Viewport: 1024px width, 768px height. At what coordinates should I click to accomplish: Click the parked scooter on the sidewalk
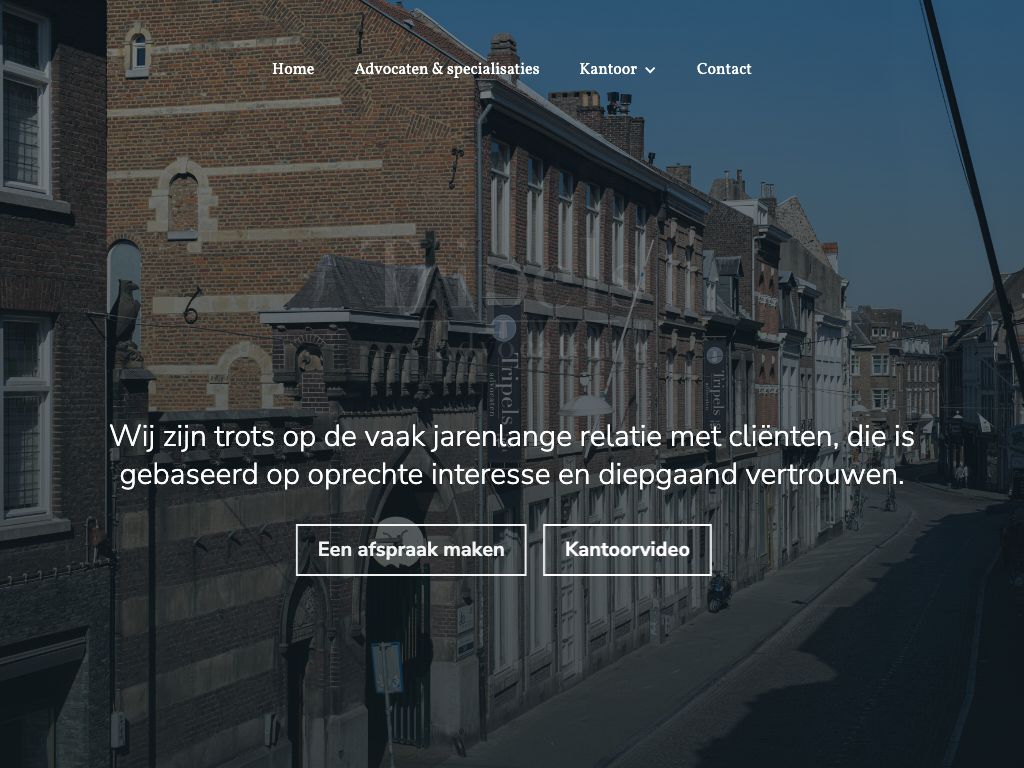tap(718, 592)
